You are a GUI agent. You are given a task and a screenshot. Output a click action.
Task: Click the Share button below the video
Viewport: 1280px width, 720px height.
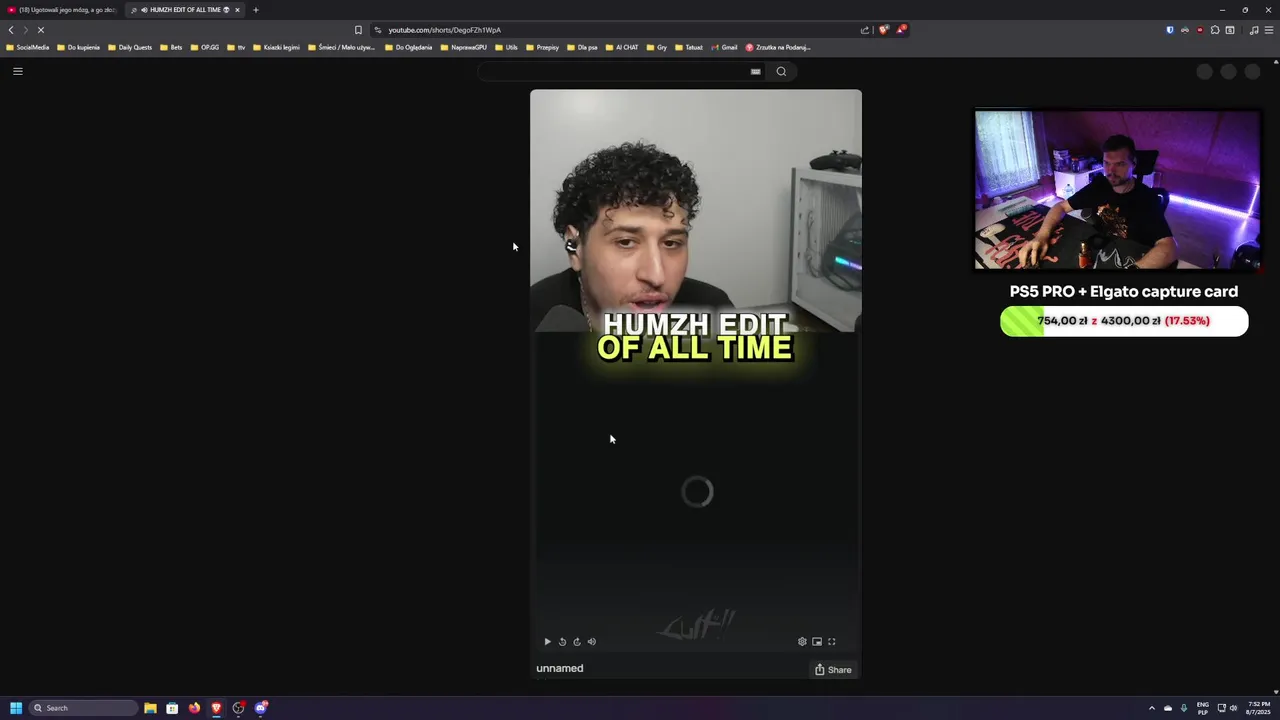coord(833,670)
